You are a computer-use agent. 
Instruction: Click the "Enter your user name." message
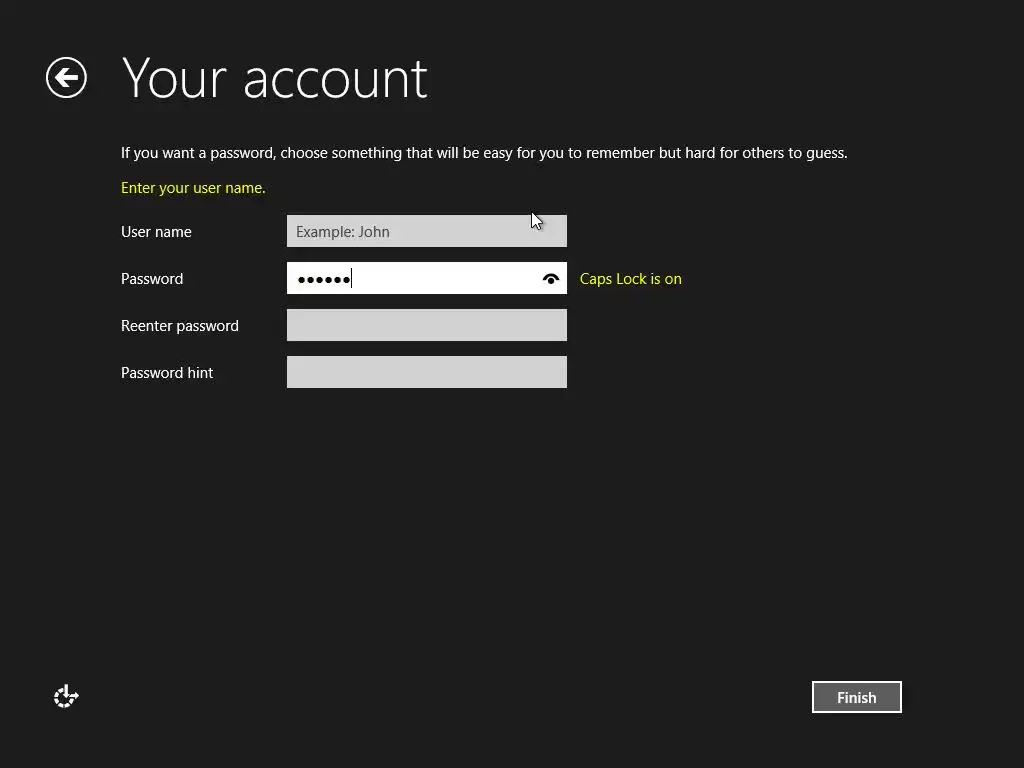(x=193, y=188)
